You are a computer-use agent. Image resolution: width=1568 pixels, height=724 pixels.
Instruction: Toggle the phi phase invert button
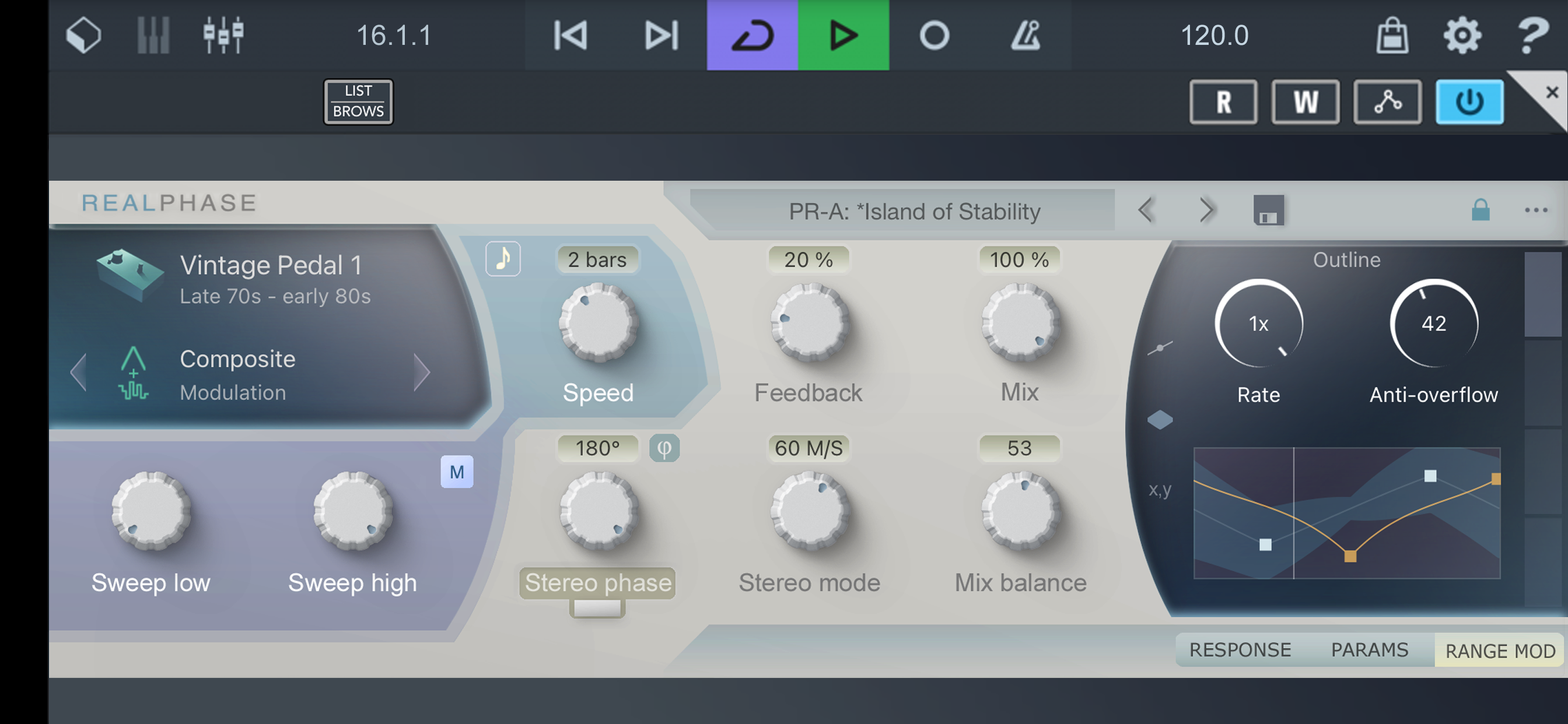(664, 448)
